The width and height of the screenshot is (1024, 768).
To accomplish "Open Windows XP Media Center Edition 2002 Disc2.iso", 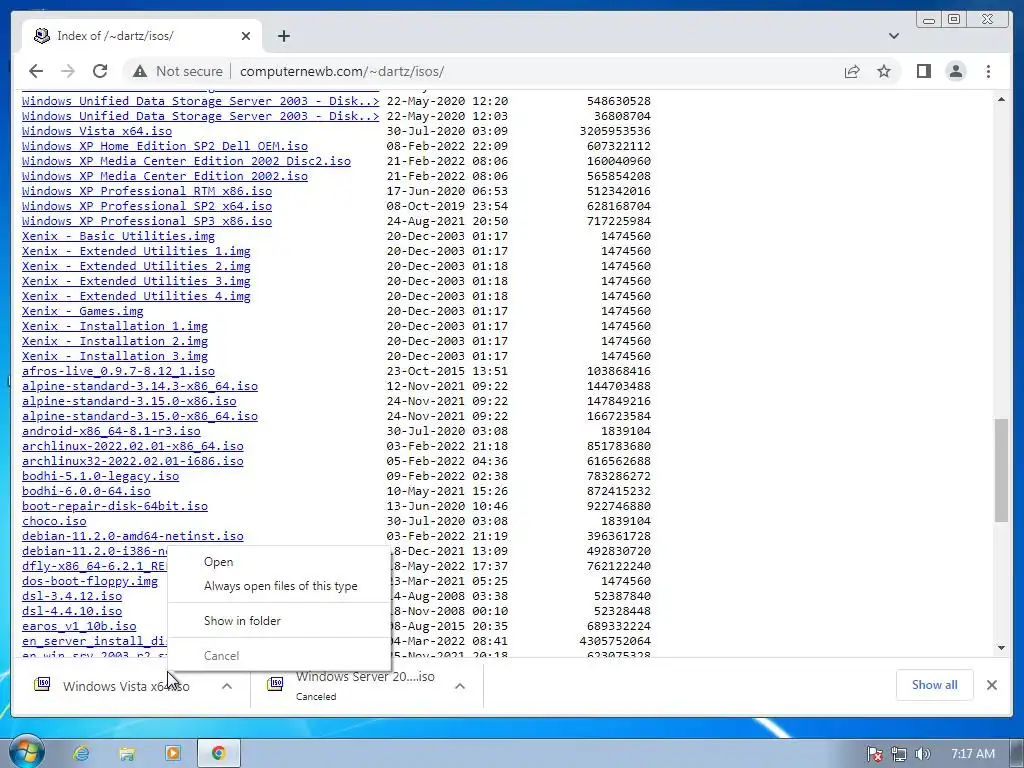I will (x=186, y=161).
